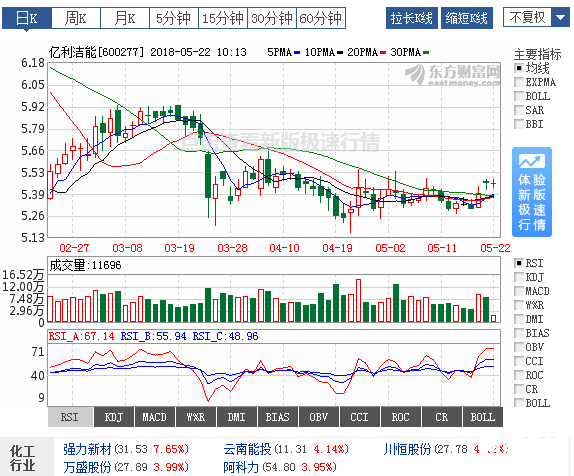Image resolution: width=574 pixels, height=476 pixels.
Task: Click the RSI_A:67.14 value label
Action: pyautogui.click(x=81, y=336)
